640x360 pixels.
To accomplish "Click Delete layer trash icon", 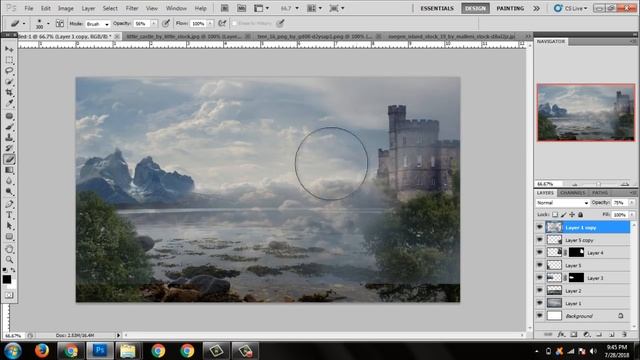I will coord(624,334).
